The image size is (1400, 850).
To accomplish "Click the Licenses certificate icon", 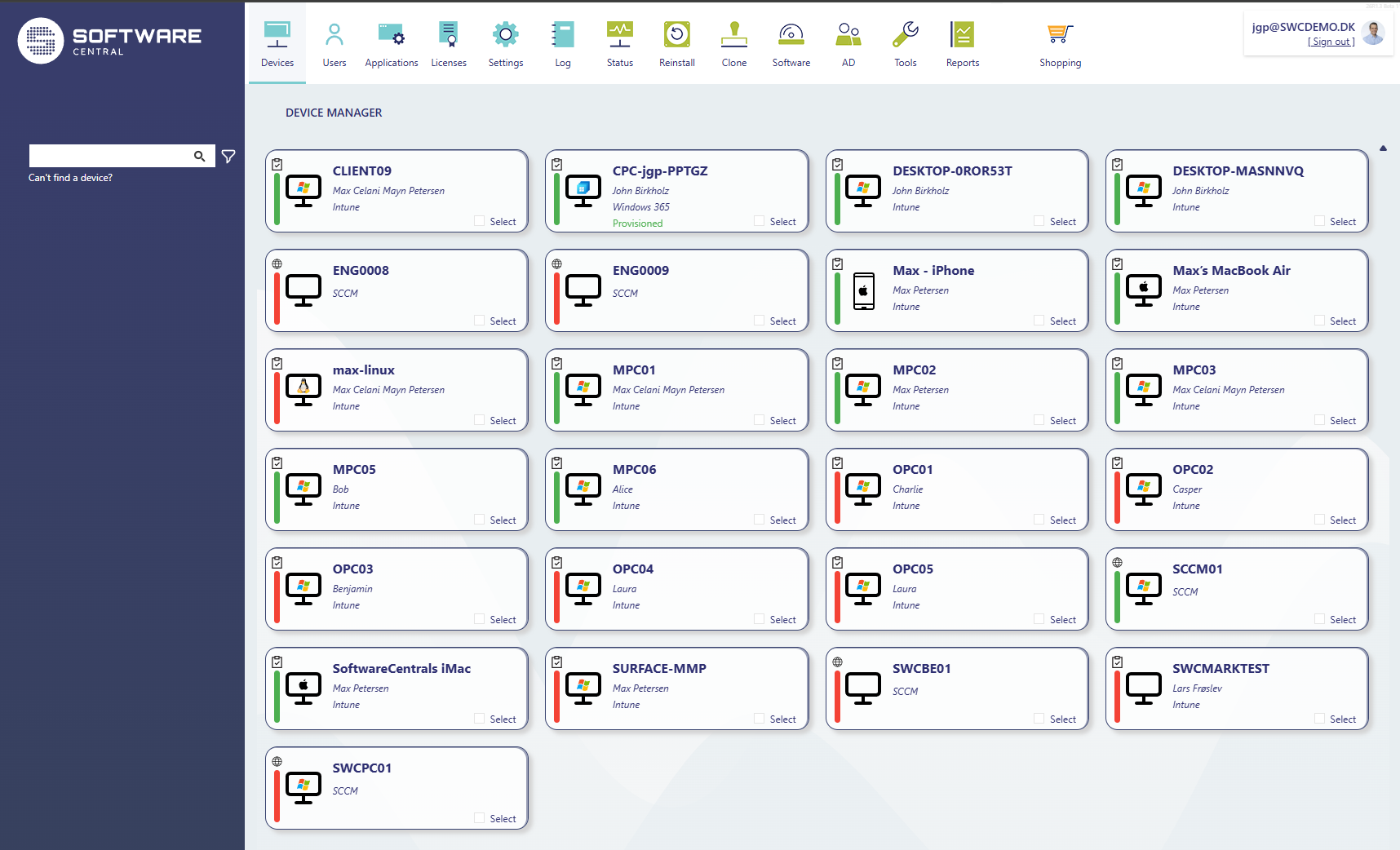I will (448, 35).
